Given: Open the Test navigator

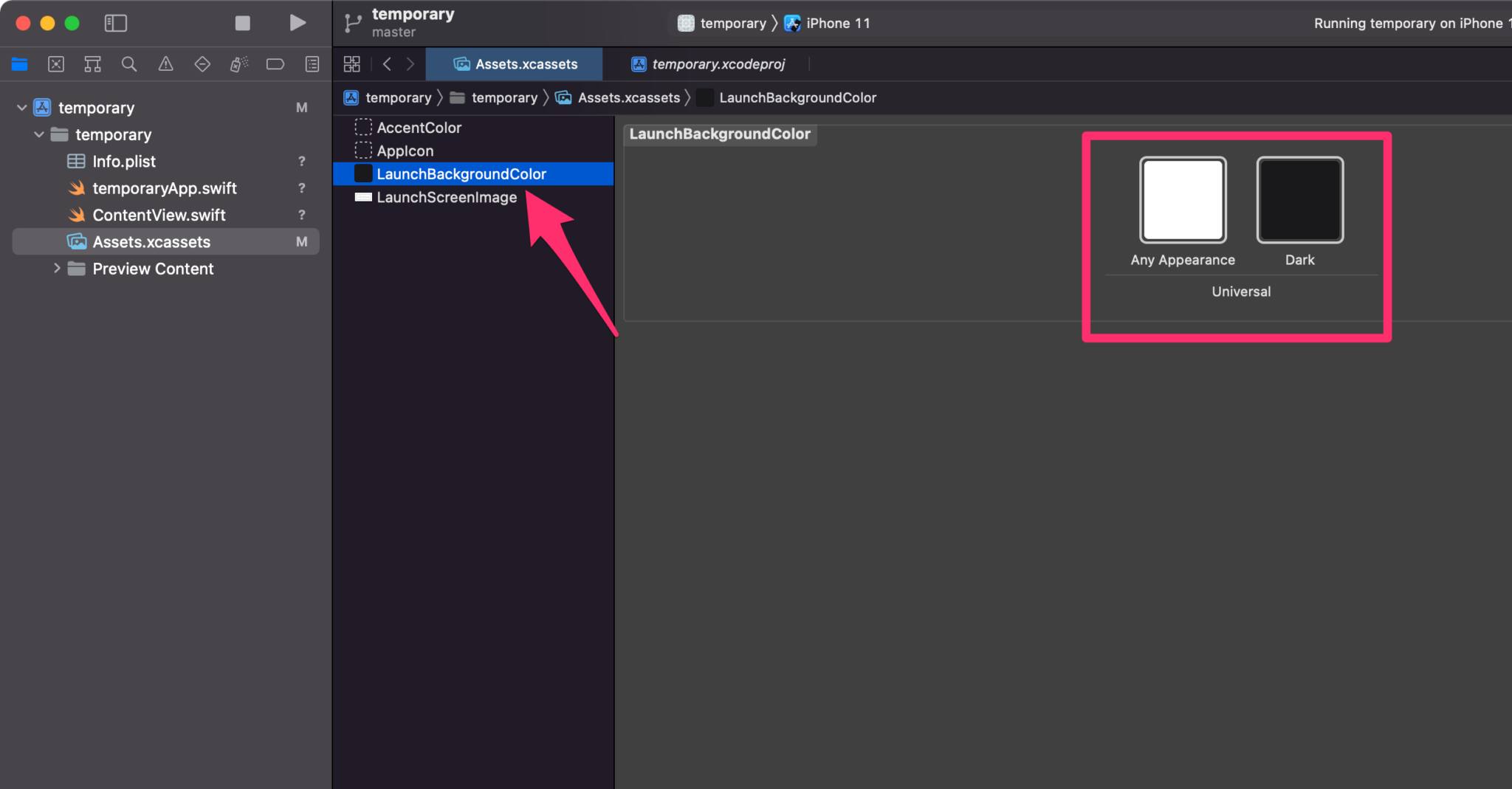Looking at the screenshot, I should (x=202, y=63).
